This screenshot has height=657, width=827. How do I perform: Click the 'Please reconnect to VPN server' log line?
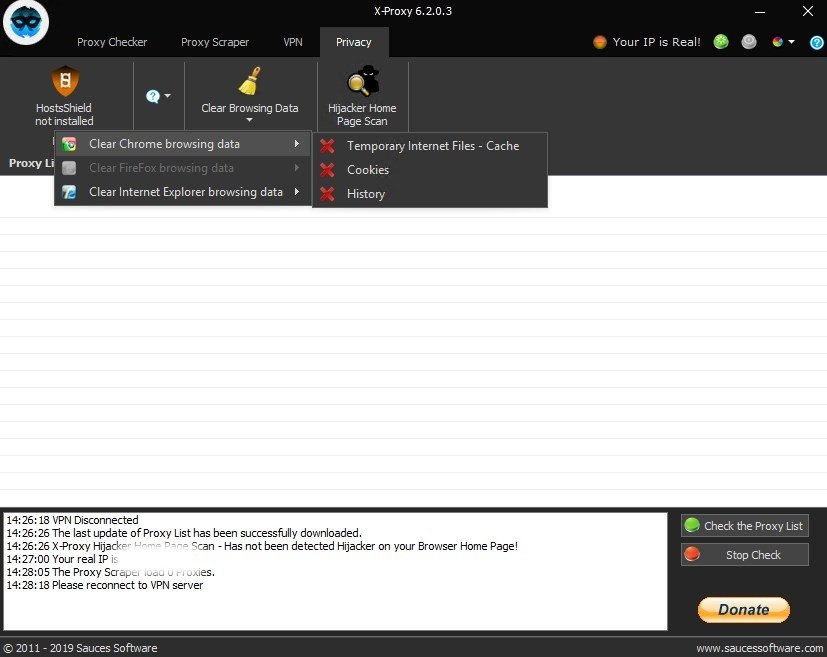tap(104, 585)
